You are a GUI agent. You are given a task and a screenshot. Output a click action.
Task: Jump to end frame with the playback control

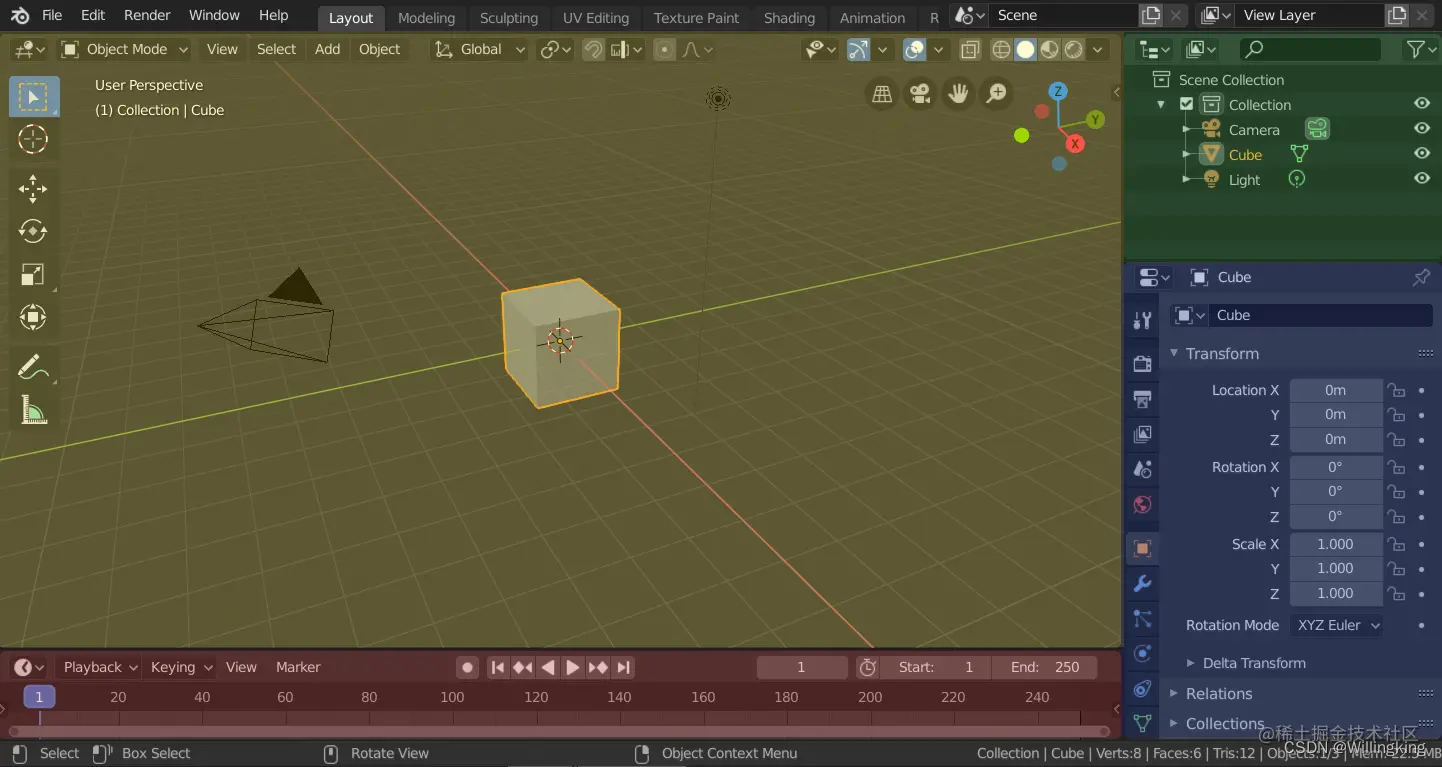pos(623,667)
